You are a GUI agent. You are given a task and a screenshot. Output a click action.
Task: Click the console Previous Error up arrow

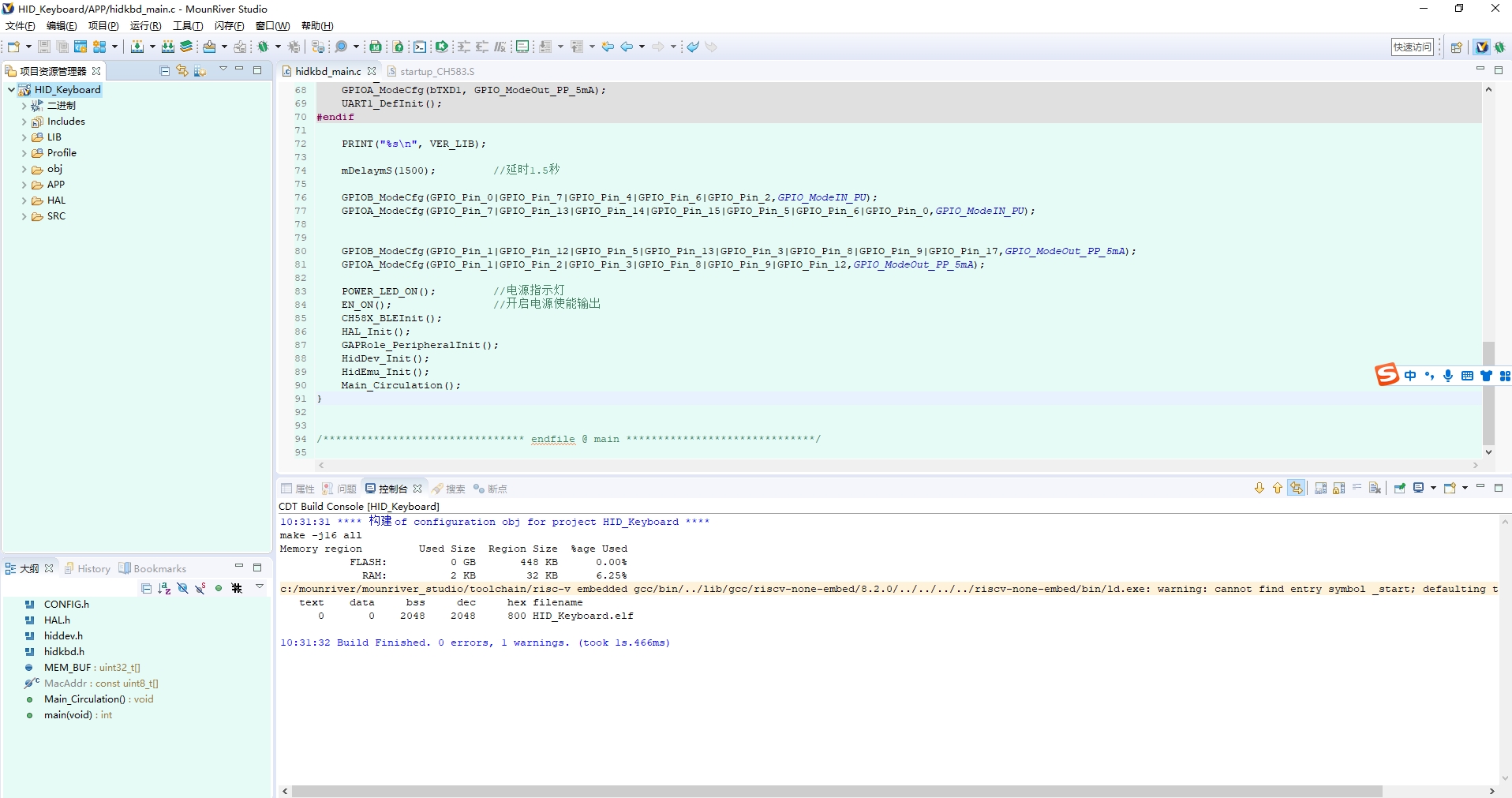click(1278, 488)
